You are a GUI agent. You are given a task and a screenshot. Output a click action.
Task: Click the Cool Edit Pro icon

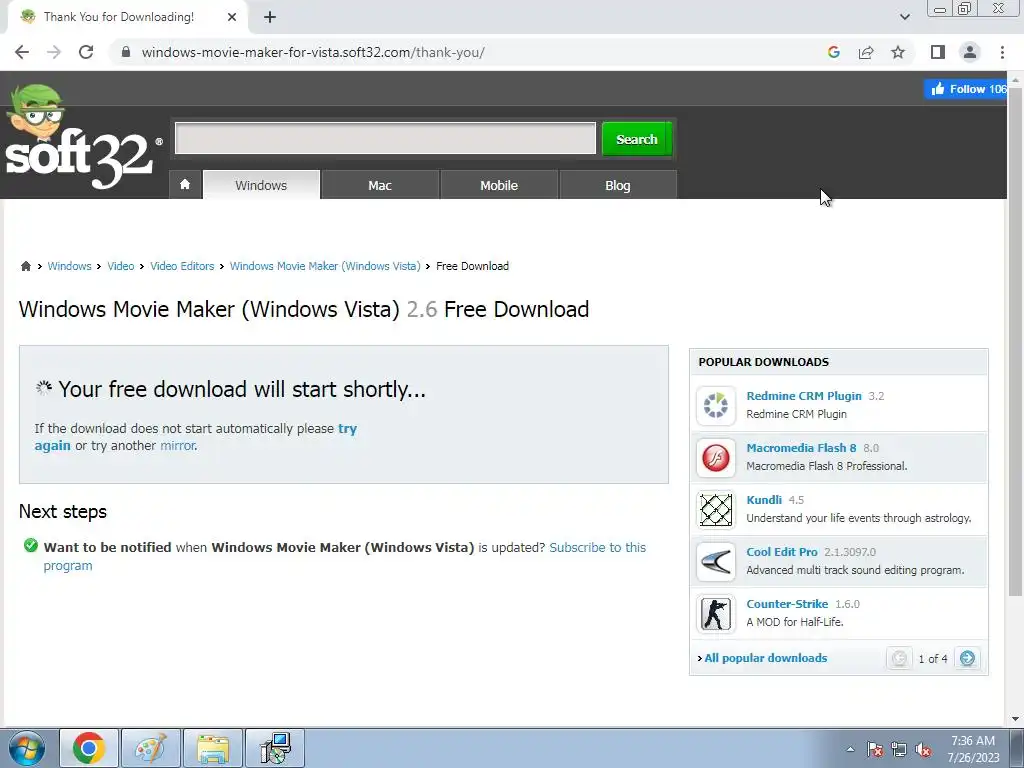716,562
